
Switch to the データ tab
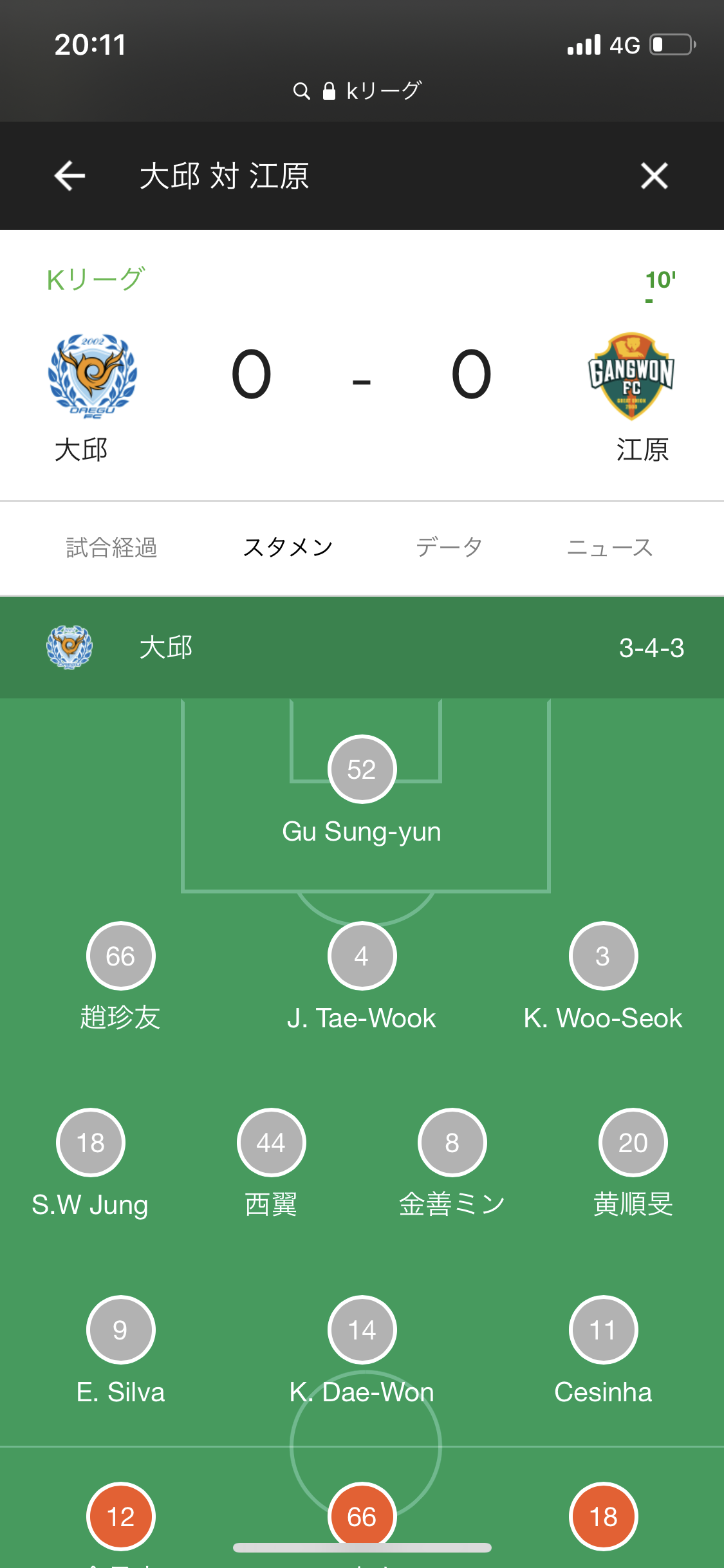pyautogui.click(x=449, y=548)
